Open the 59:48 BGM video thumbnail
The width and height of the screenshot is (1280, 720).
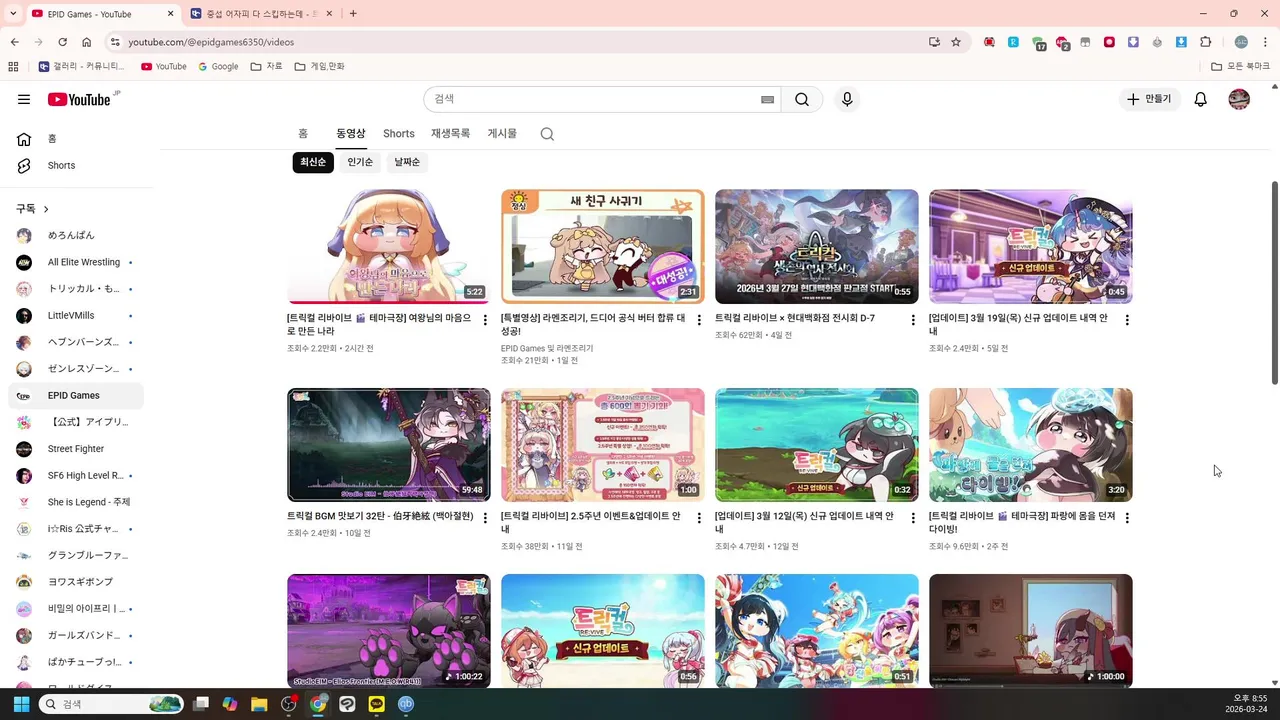click(388, 445)
